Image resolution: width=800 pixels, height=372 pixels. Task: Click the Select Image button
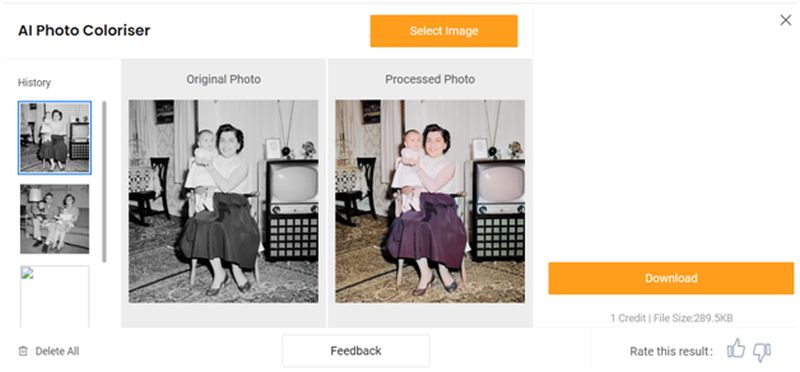click(444, 31)
